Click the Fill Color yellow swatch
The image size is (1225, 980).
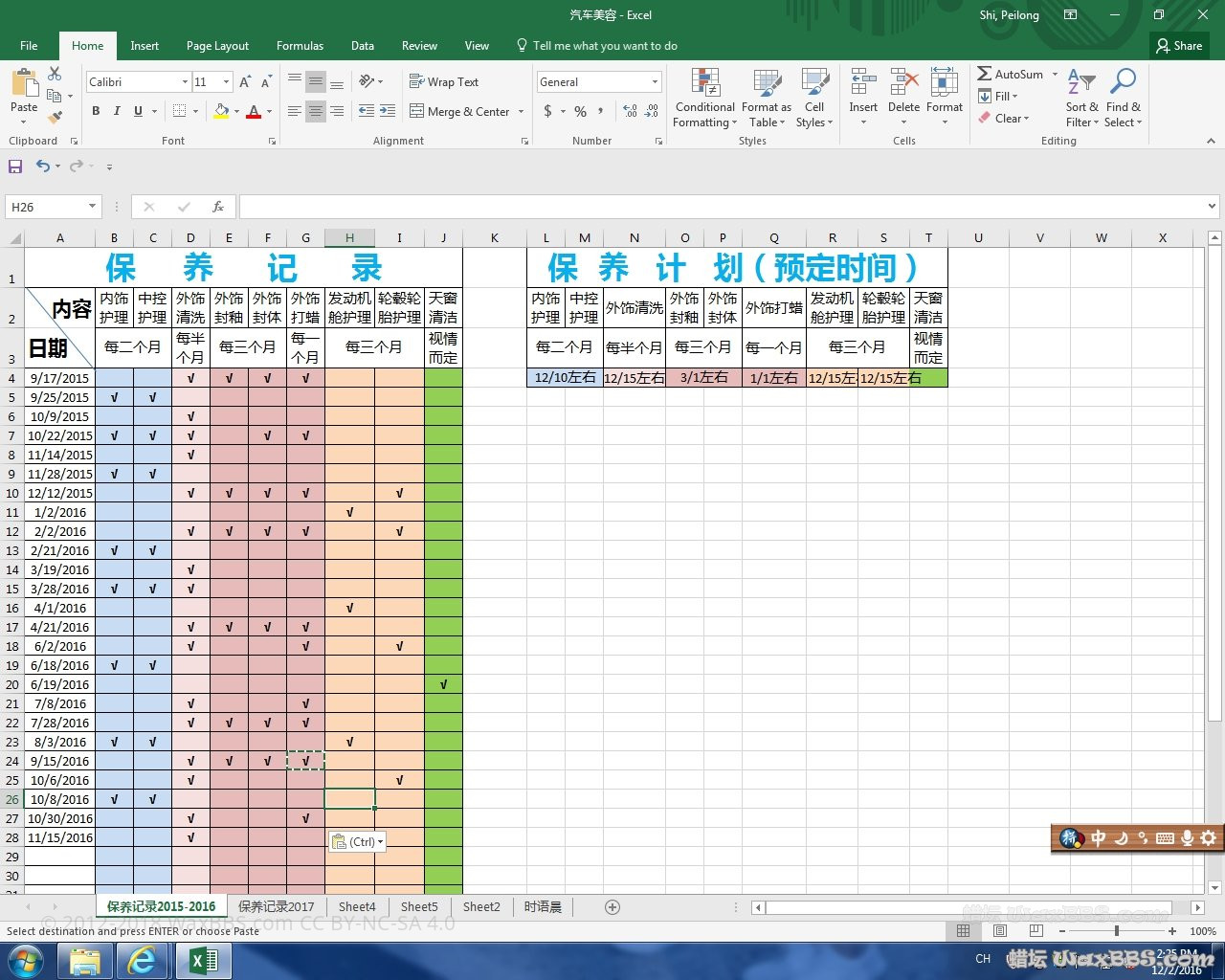221,112
